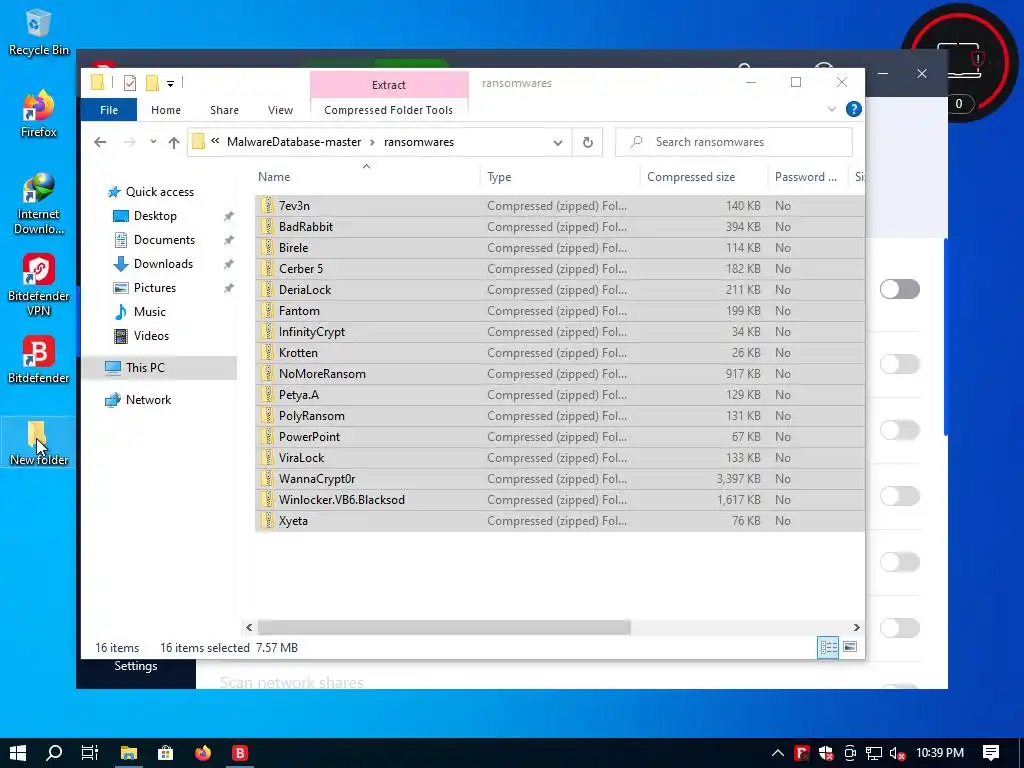Select the WannaCrypt0r zip file
The height and width of the screenshot is (768, 1024).
(560, 479)
